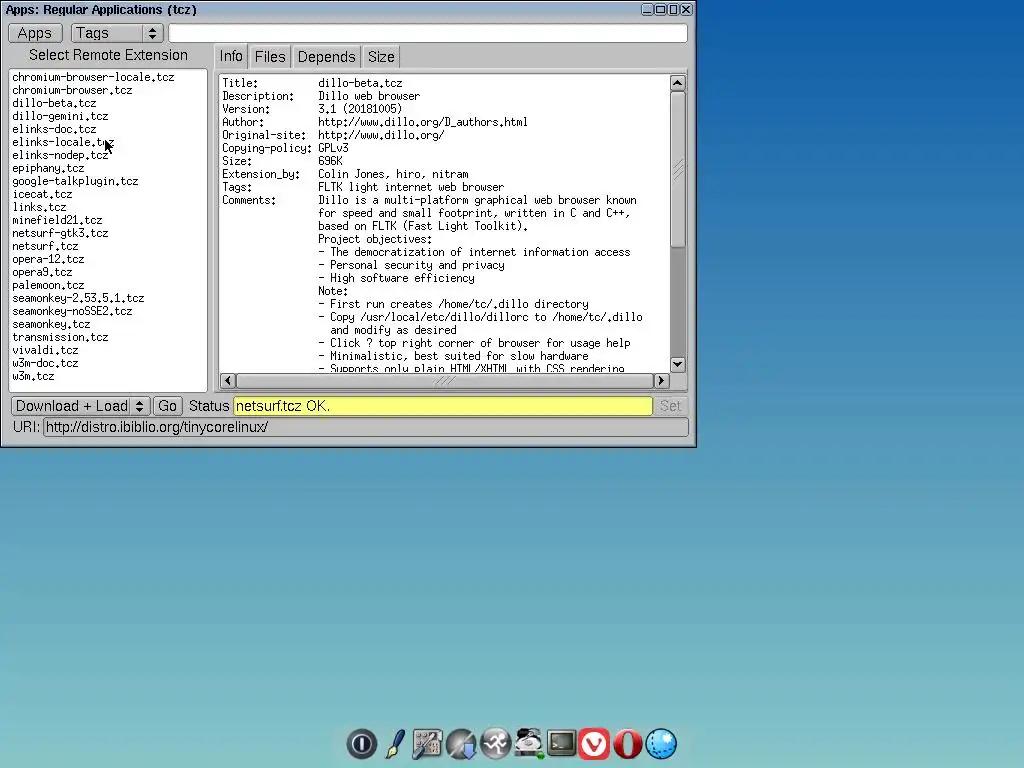Launch the Vivaldi browser from the dock
This screenshot has height=768, width=1024.
coord(594,744)
